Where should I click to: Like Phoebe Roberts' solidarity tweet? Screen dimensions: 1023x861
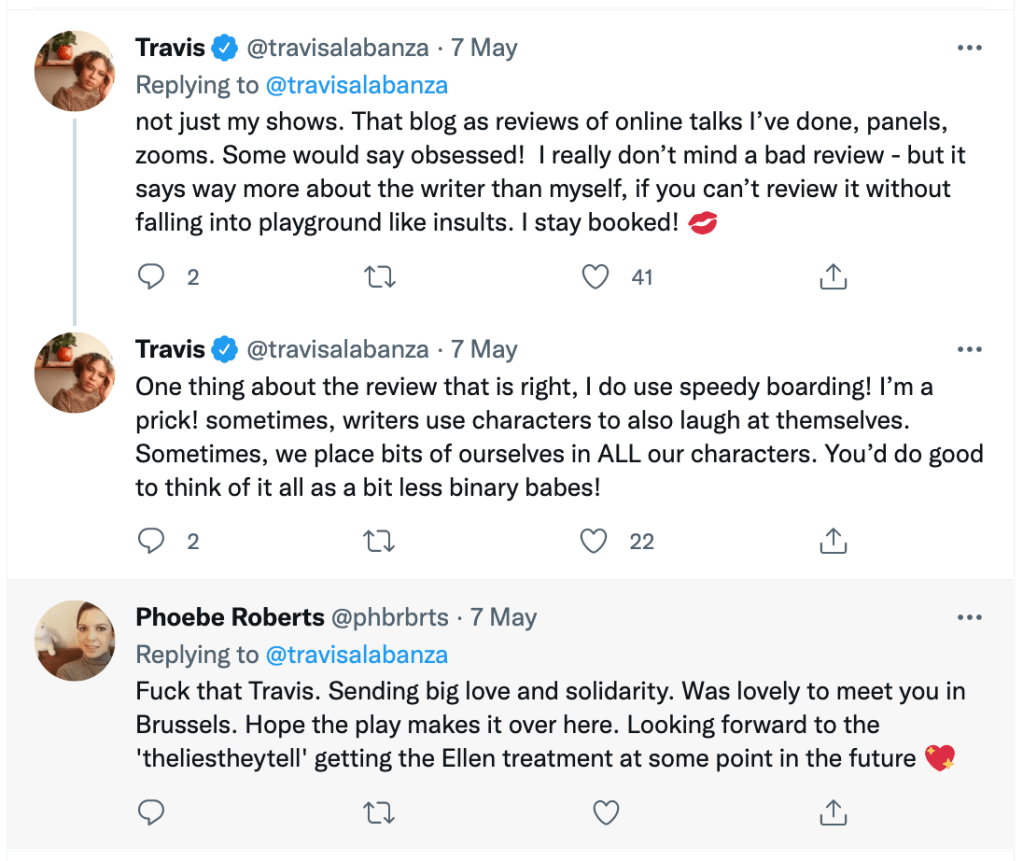click(606, 811)
